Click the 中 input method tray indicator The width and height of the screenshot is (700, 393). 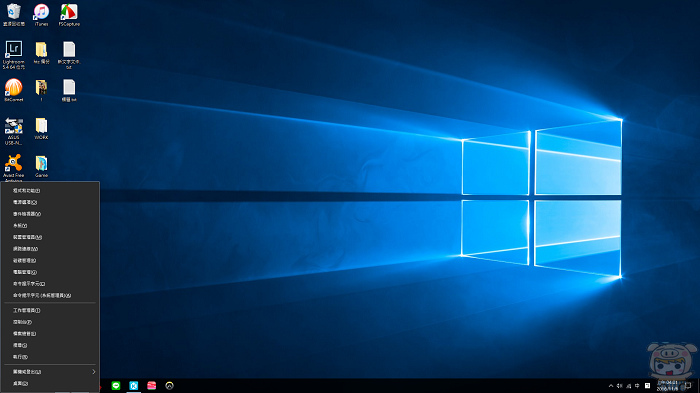[638, 386]
